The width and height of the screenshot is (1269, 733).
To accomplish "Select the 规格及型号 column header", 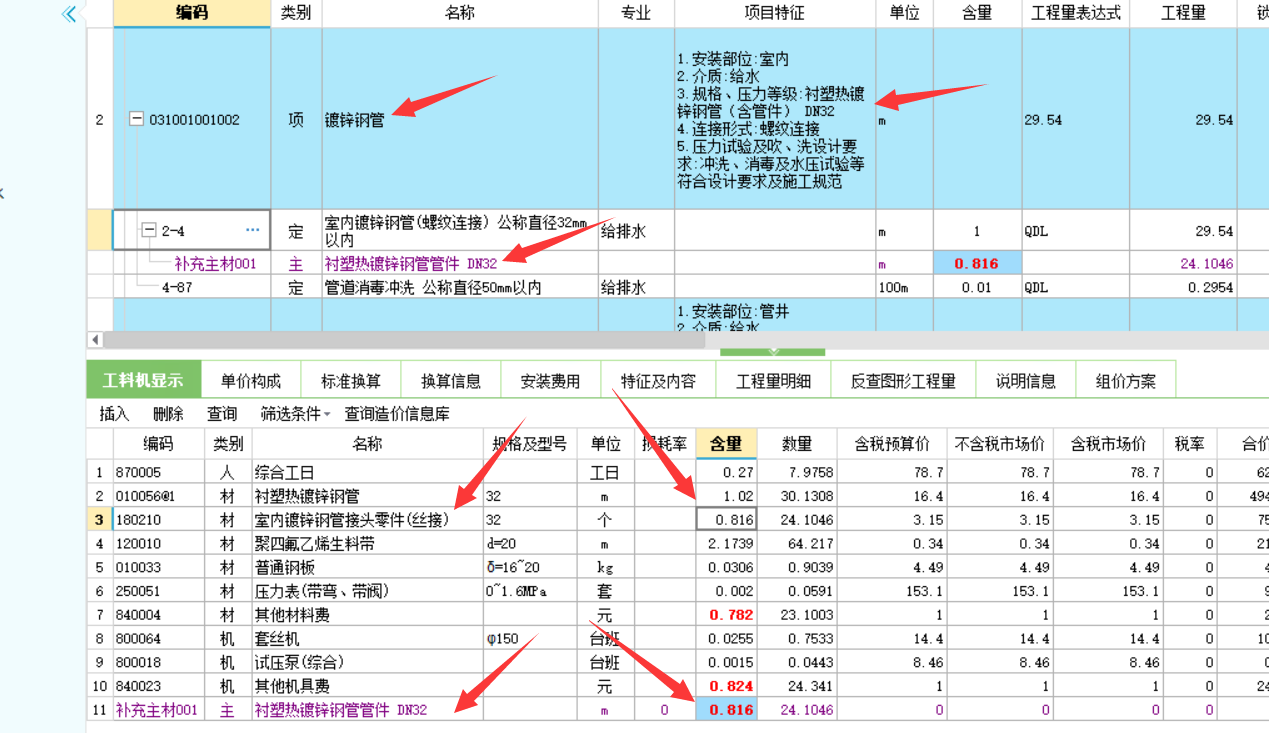I will pyautogui.click(x=530, y=444).
